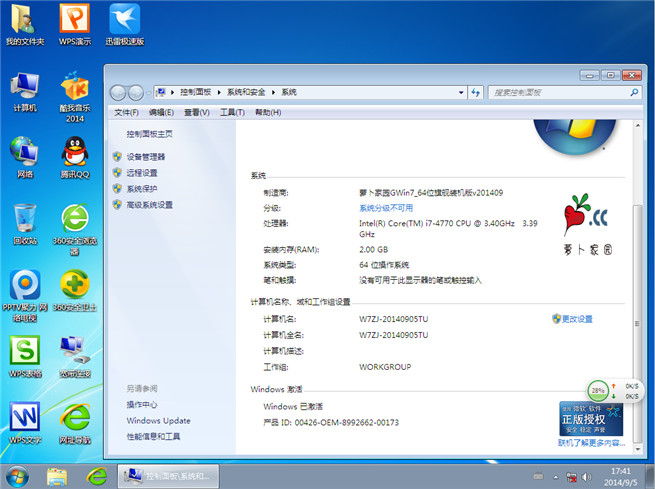Expand the 系统和安全 breadcrumb arrow
This screenshot has height=489, width=655.
276,92
